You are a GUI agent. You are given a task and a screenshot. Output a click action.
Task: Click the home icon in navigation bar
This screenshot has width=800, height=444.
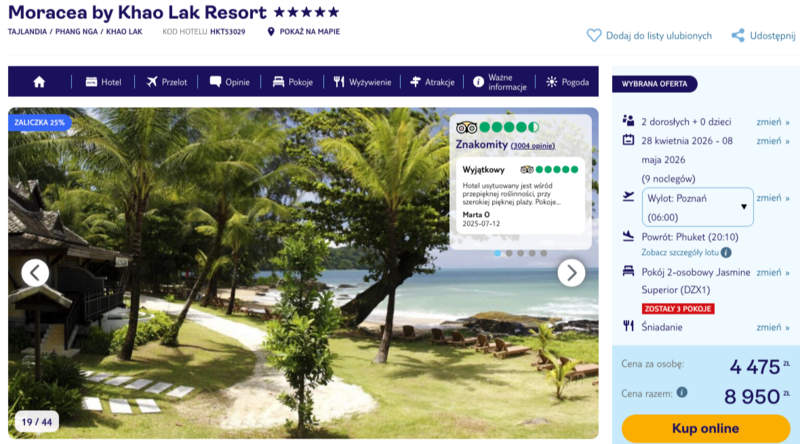click(x=39, y=82)
